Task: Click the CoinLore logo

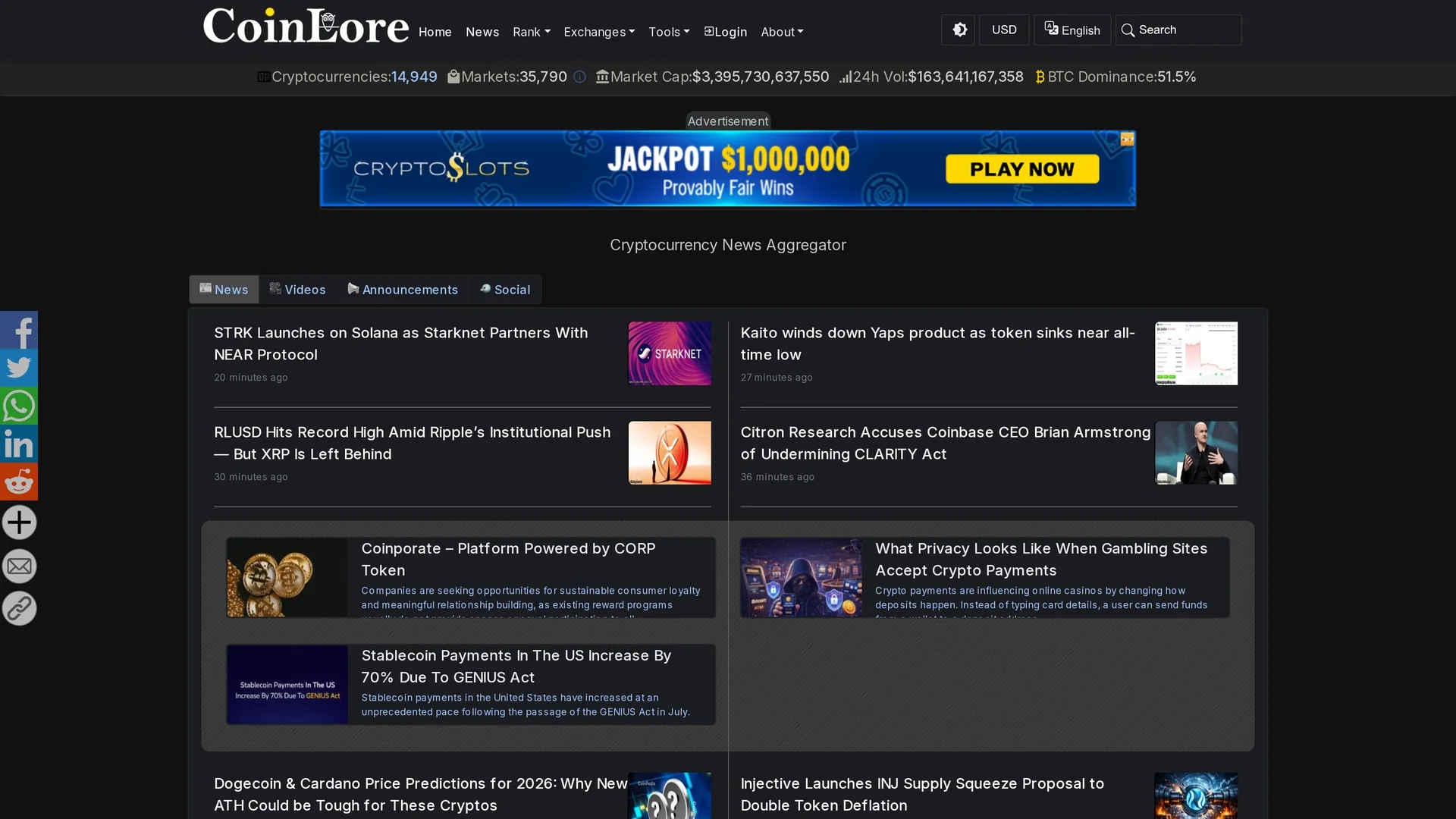Action: point(306,27)
